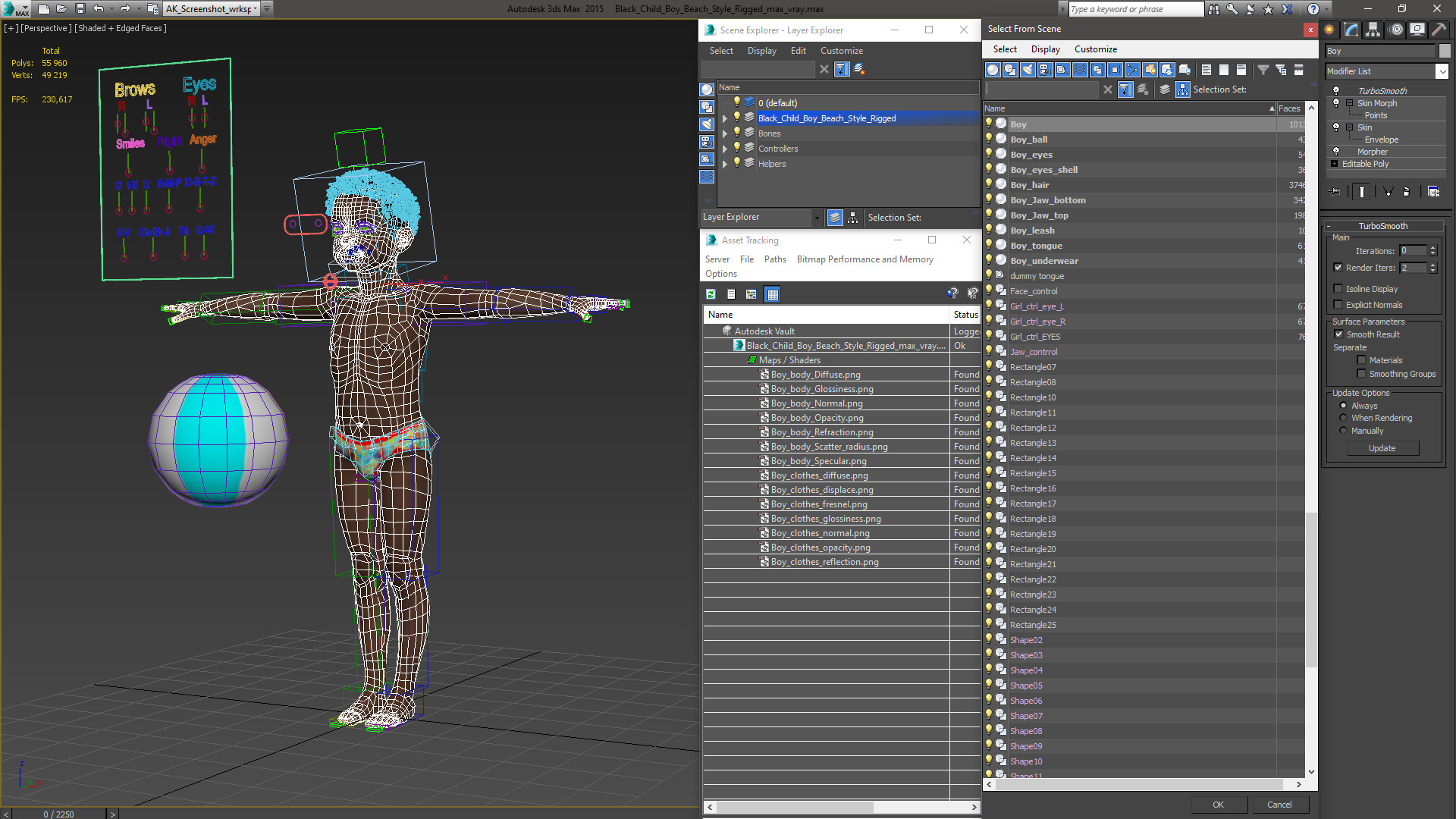1456x819 pixels.
Task: Open the Utilities hammer panel tab
Action: tap(1439, 30)
